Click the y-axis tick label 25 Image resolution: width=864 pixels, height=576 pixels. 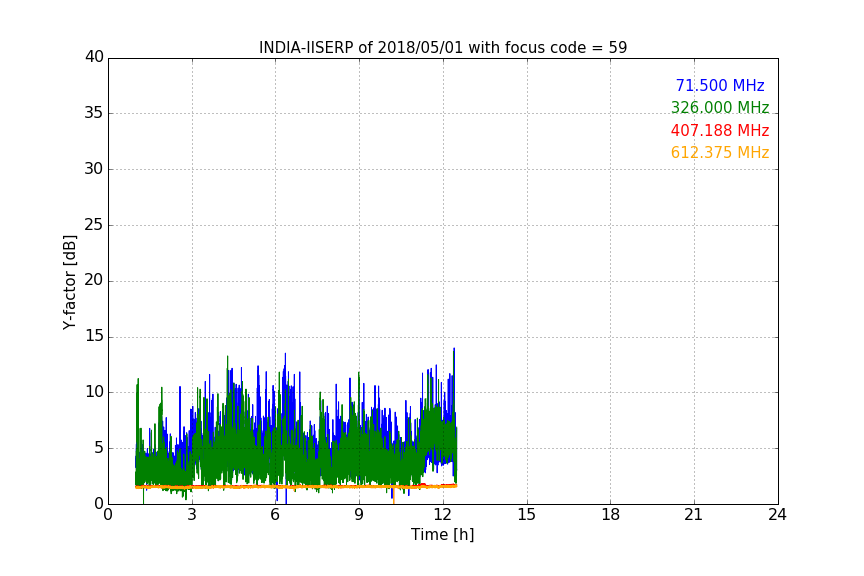tap(94, 225)
